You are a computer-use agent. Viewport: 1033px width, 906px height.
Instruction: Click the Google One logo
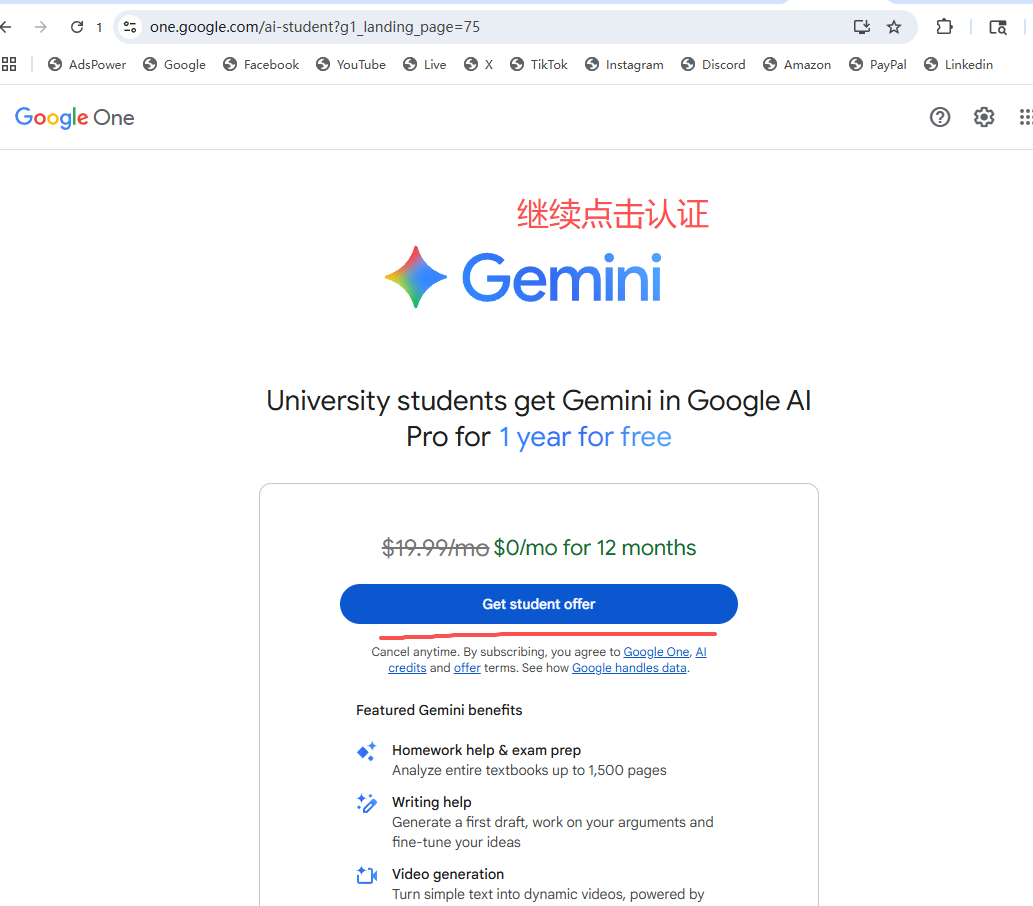[75, 118]
